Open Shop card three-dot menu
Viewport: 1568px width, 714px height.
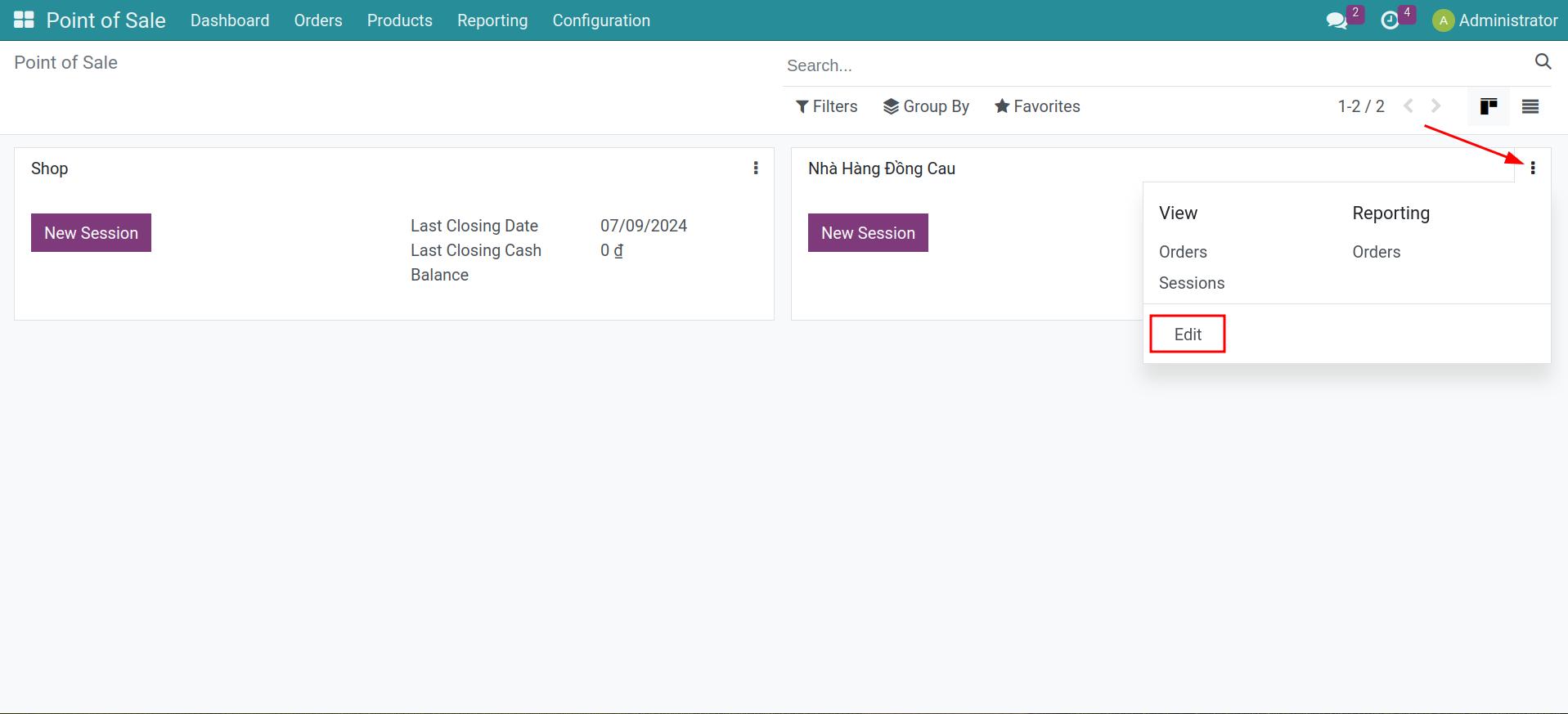click(756, 168)
